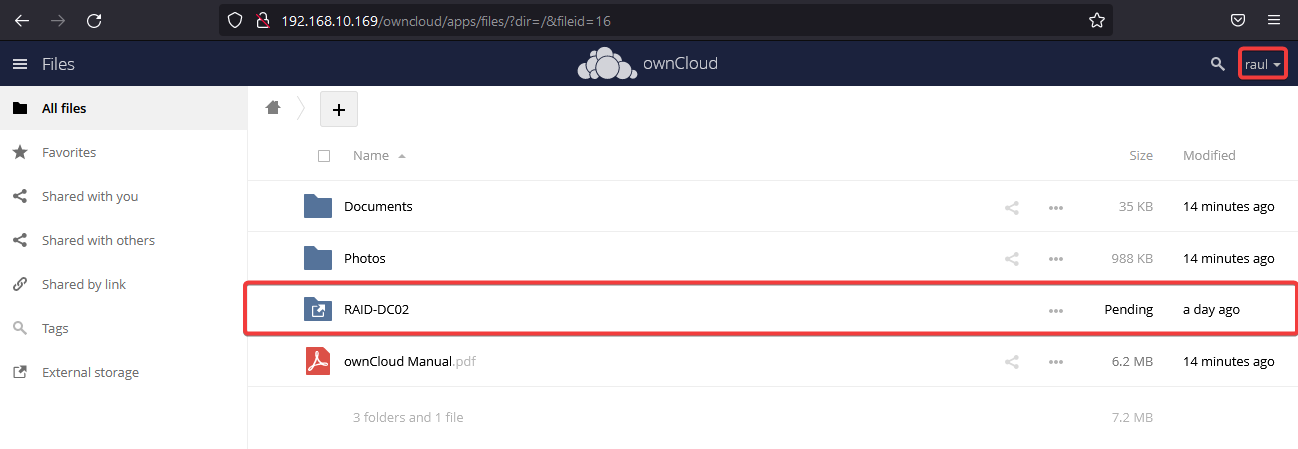Open the ownCloud Manual PDF file icon
Viewport: 1298px width, 449px height.
[x=318, y=361]
